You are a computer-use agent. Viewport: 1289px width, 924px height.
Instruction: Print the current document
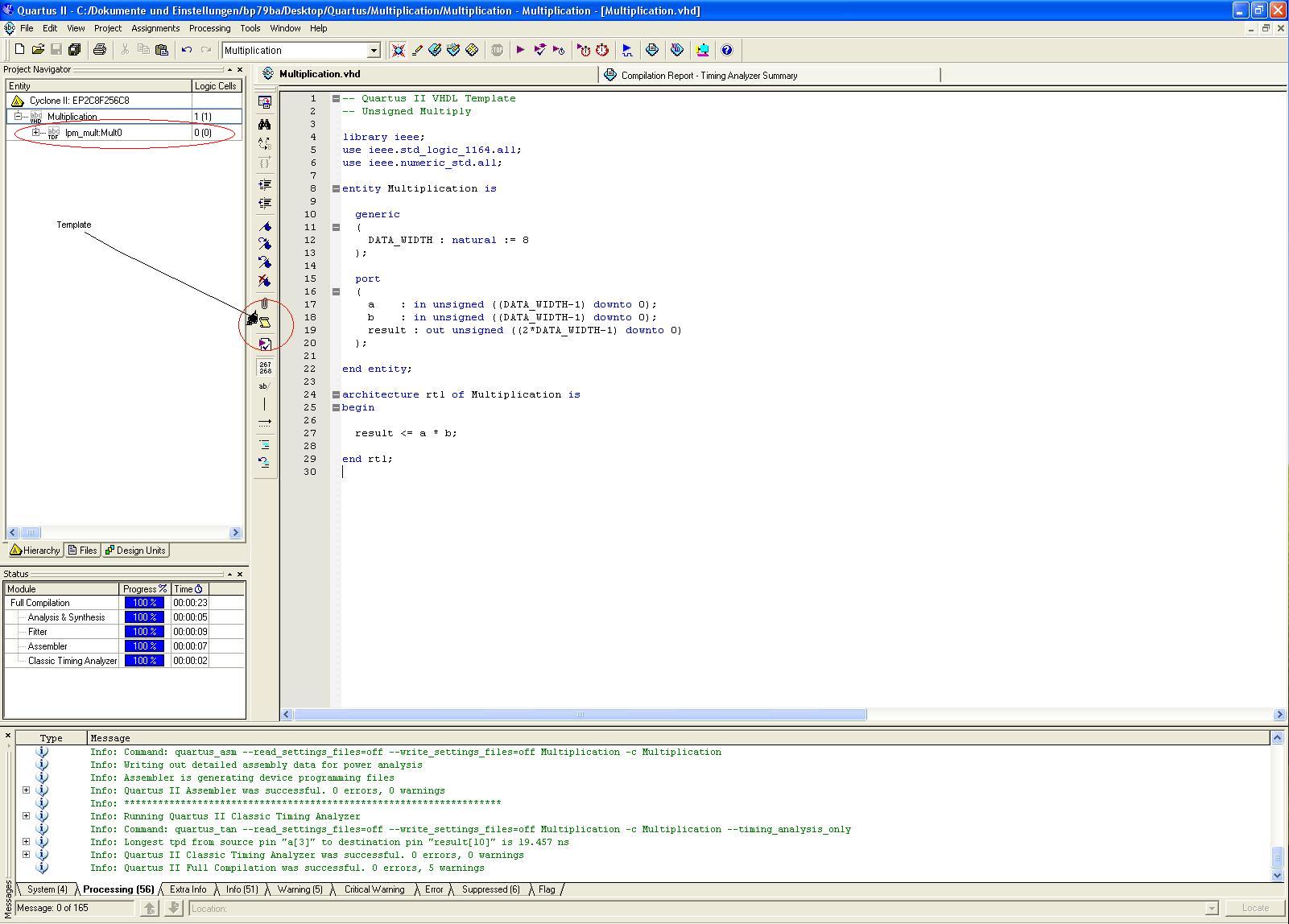click(x=100, y=50)
